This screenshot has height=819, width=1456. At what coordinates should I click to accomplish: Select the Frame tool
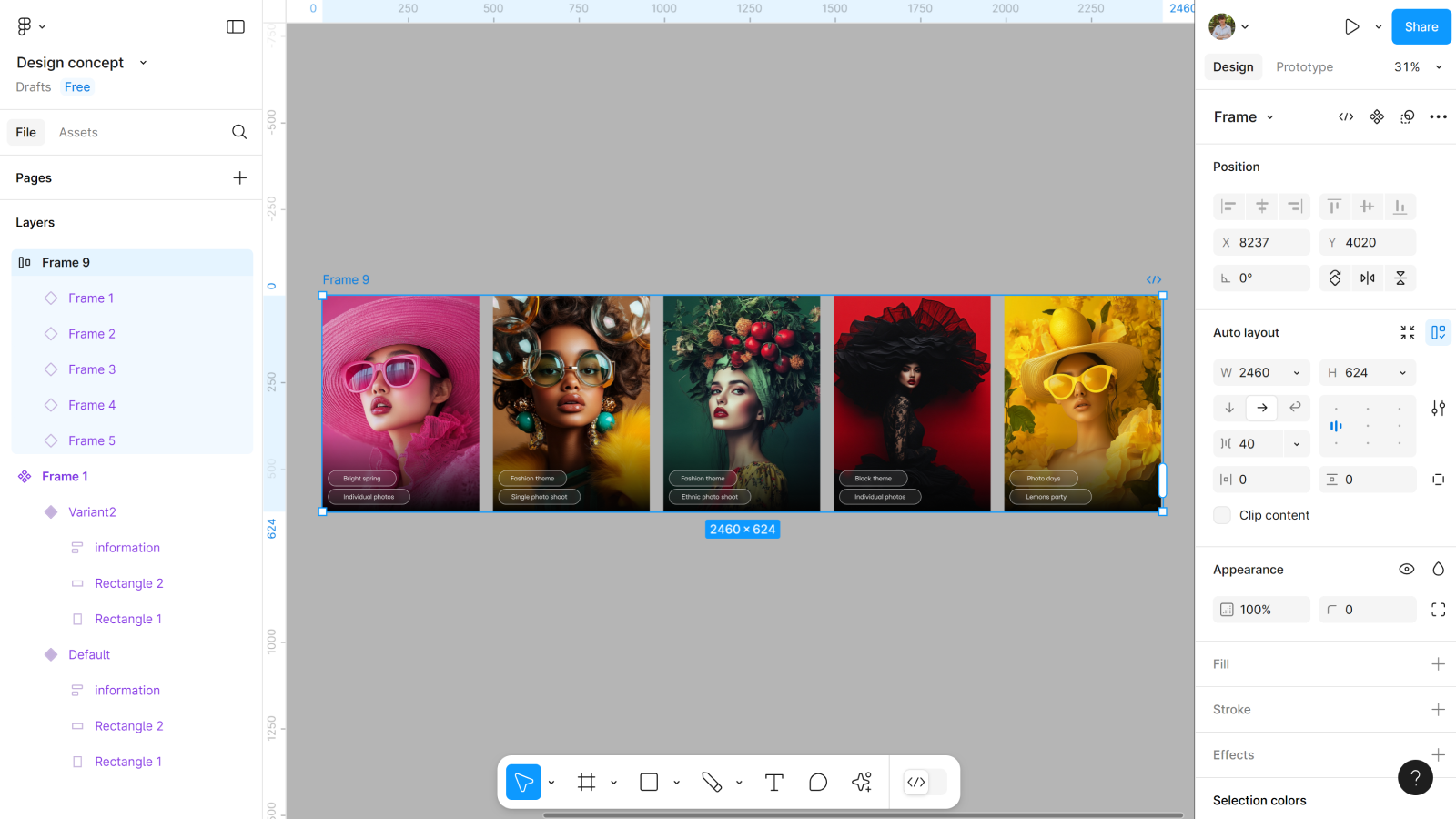coord(587,782)
